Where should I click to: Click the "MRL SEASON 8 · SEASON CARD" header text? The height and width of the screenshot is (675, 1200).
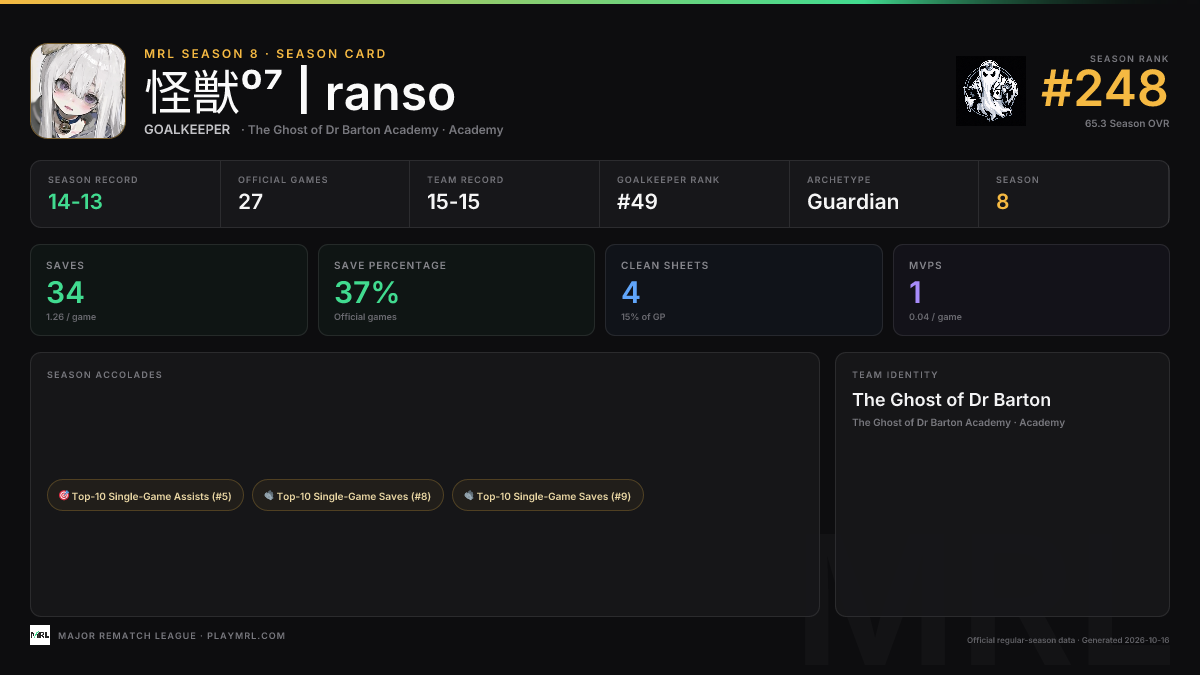[265, 54]
